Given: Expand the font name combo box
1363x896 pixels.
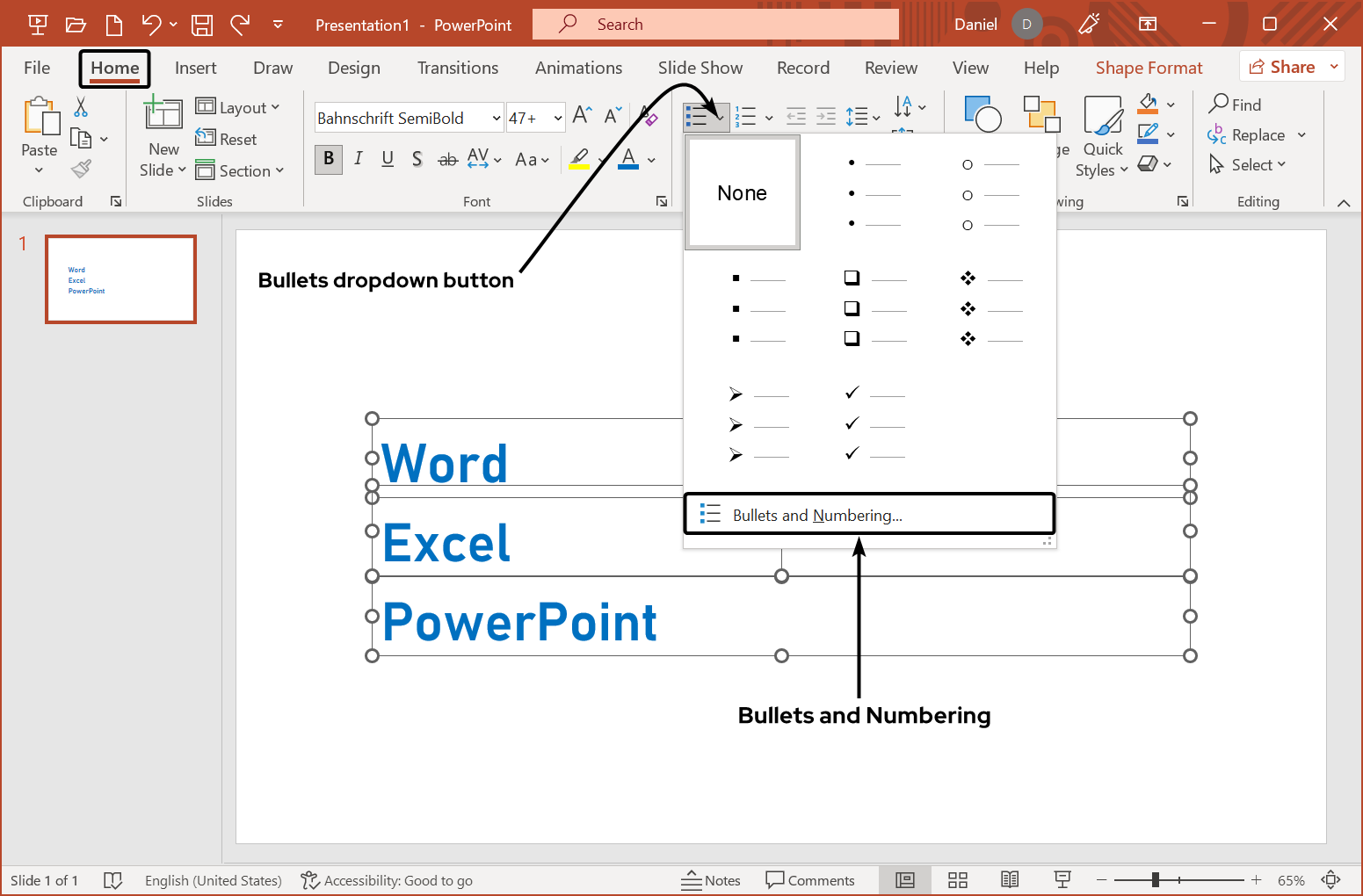Looking at the screenshot, I should point(497,118).
